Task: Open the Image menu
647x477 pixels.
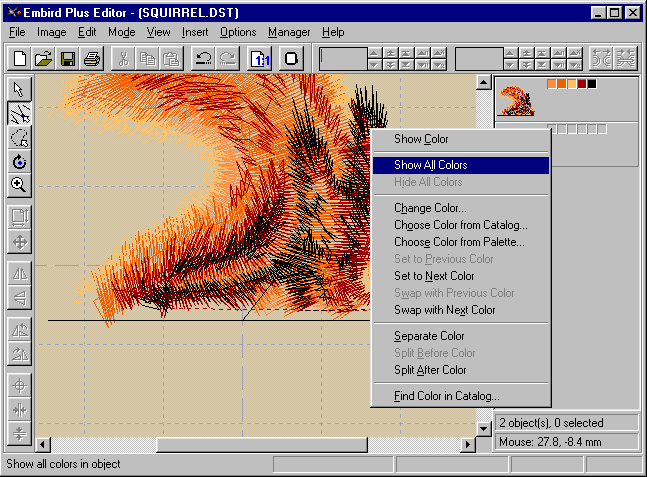Action: point(52,32)
